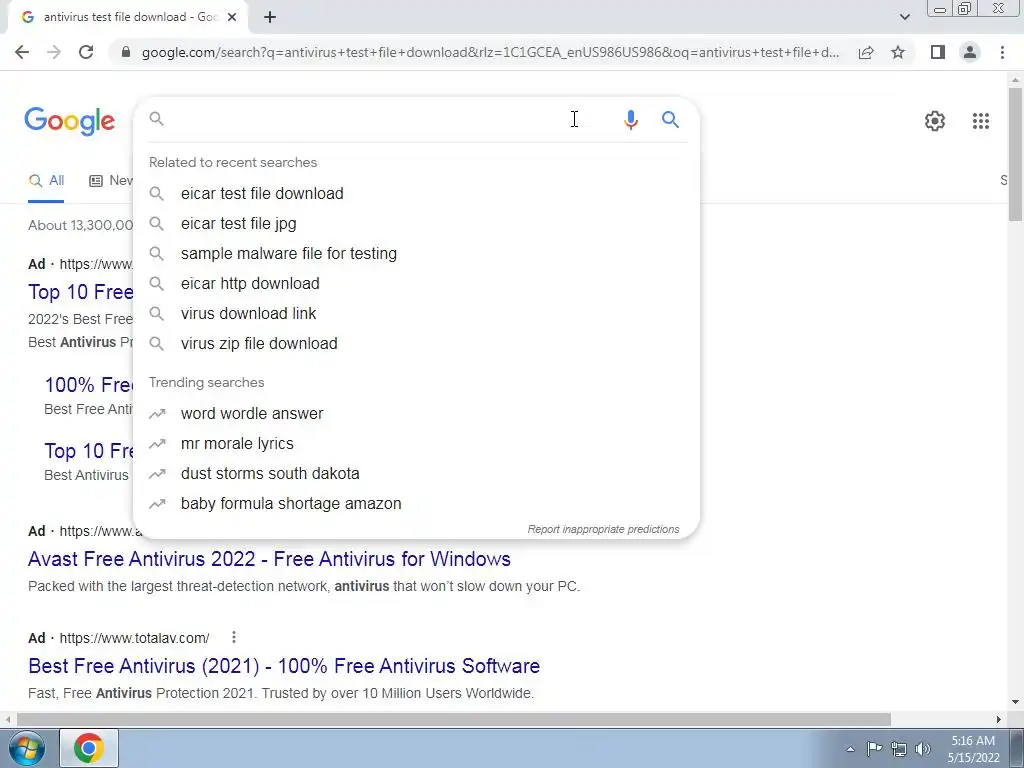The width and height of the screenshot is (1024, 768).
Task: Open the three-dot options beside totalav.com ad
Action: (x=234, y=637)
